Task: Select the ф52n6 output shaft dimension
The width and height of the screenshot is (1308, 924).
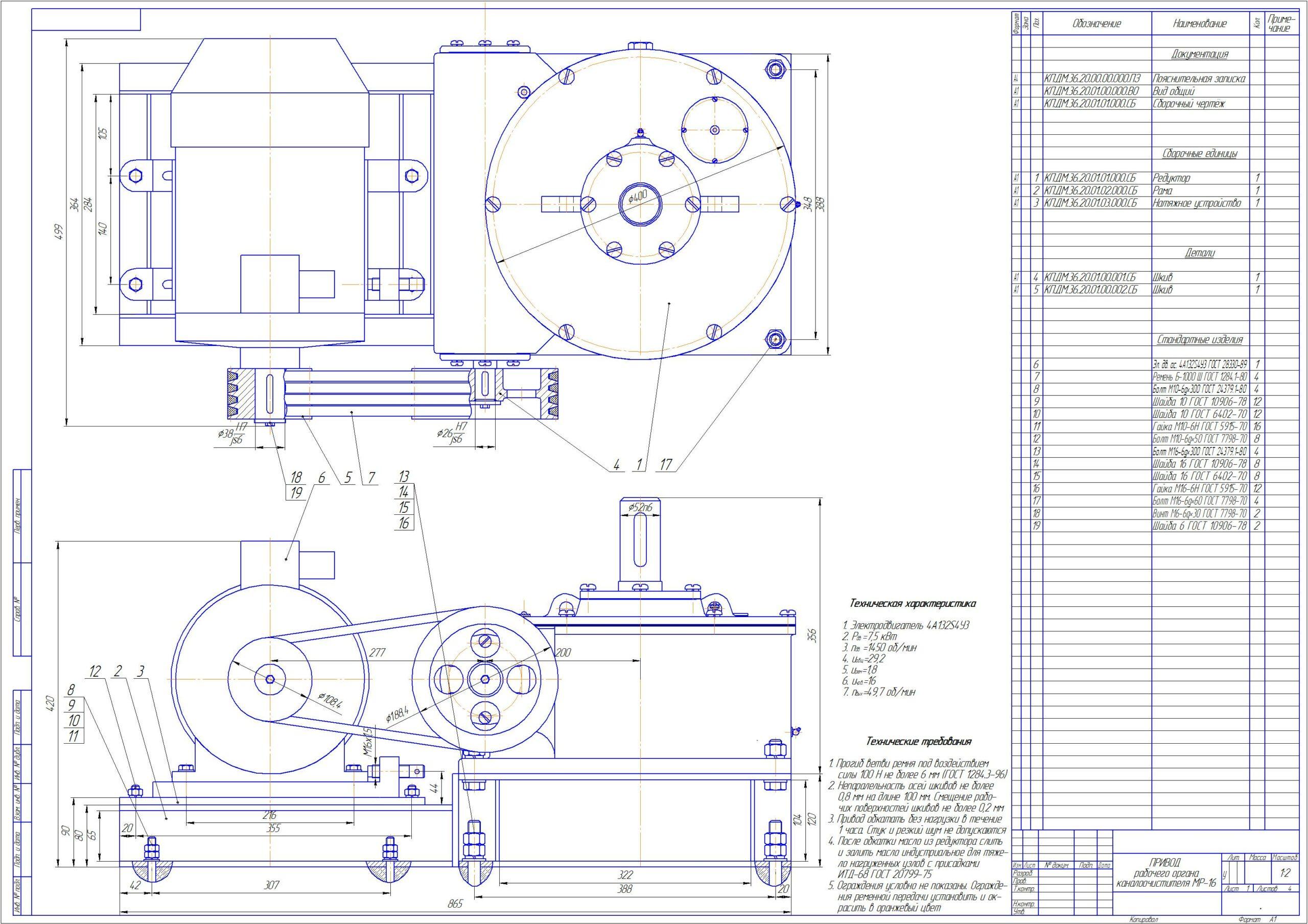Action: click(640, 506)
